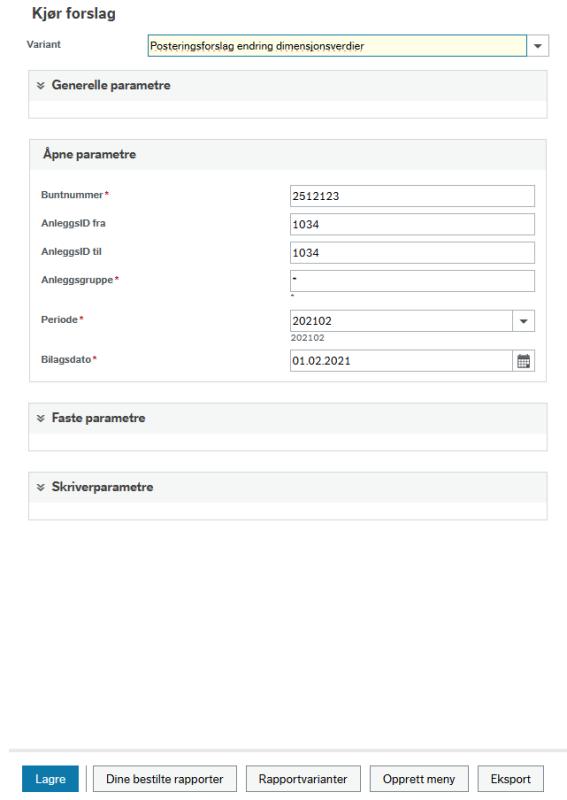567x800 pixels.
Task: Open the Bilagsdato calendar picker icon
Action: [x=523, y=361]
